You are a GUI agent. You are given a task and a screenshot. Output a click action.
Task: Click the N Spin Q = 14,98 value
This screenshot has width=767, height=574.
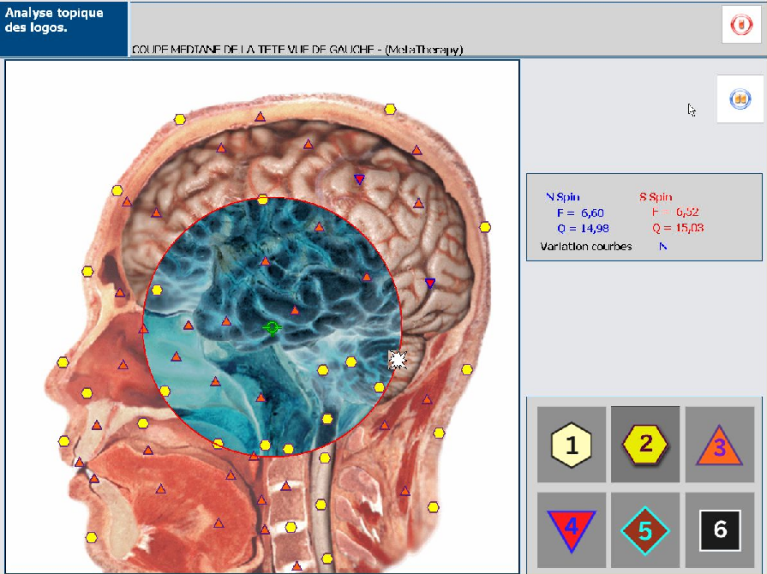coord(568,228)
